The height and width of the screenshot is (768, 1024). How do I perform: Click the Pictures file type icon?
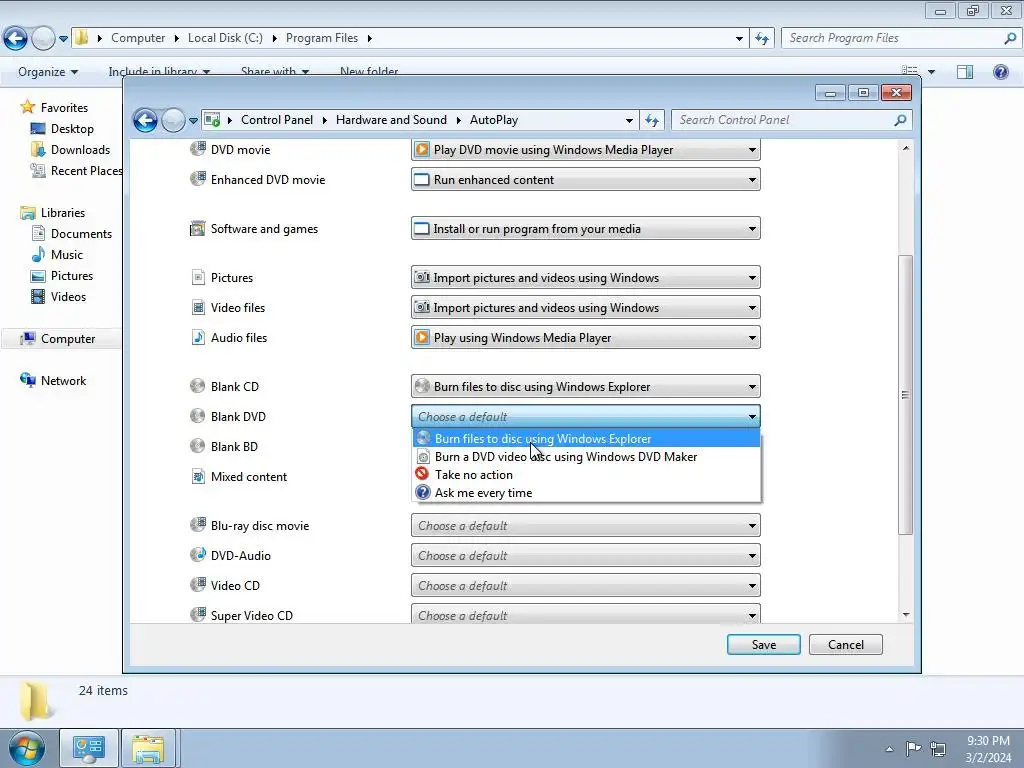point(198,278)
